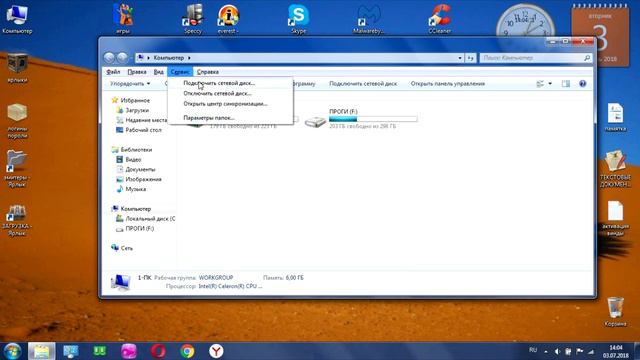
Task: Open the volume icon in system tray
Action: pyautogui.click(x=557, y=351)
